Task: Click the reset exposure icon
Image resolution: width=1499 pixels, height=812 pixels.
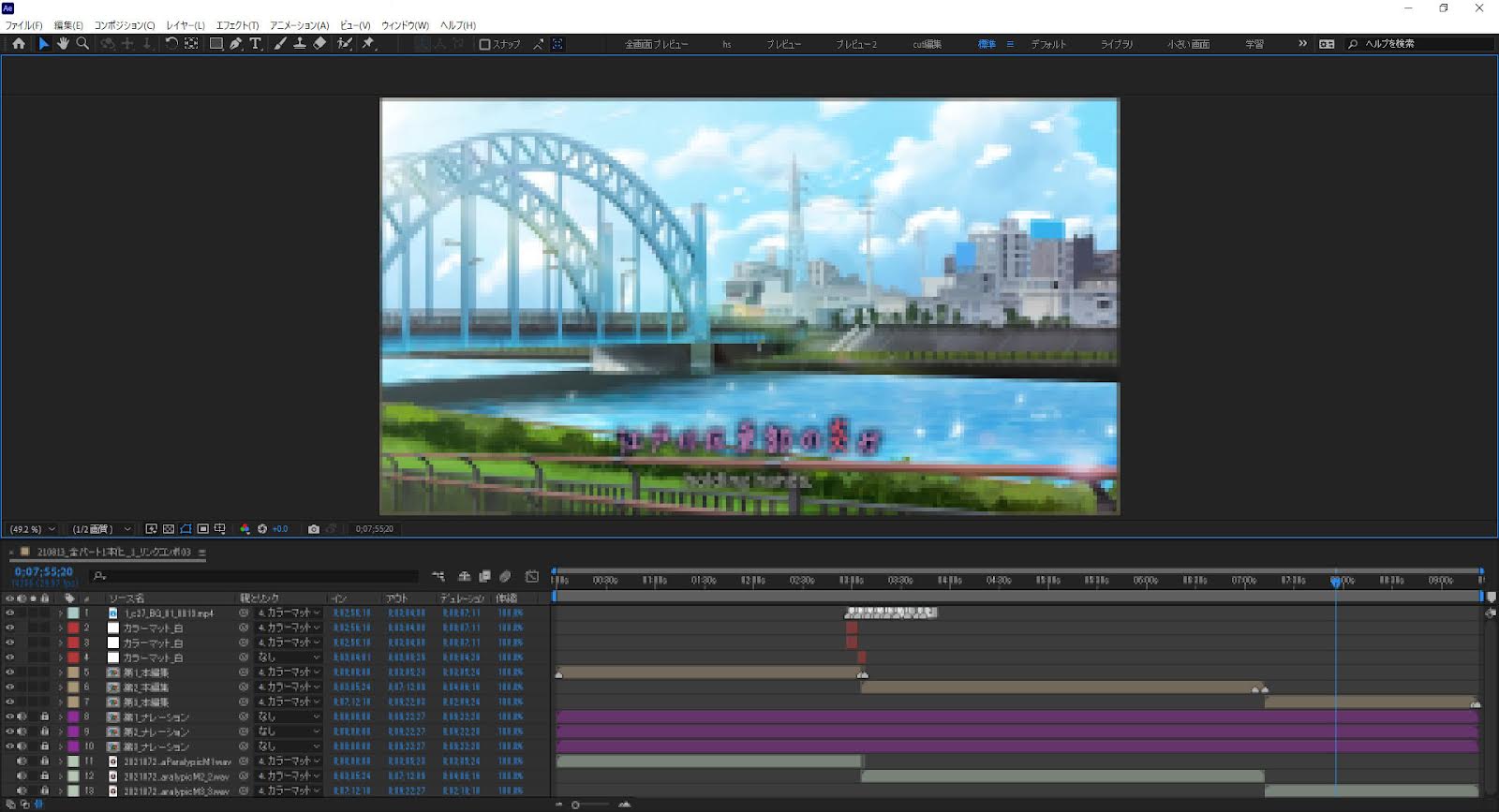Action: 262,529
